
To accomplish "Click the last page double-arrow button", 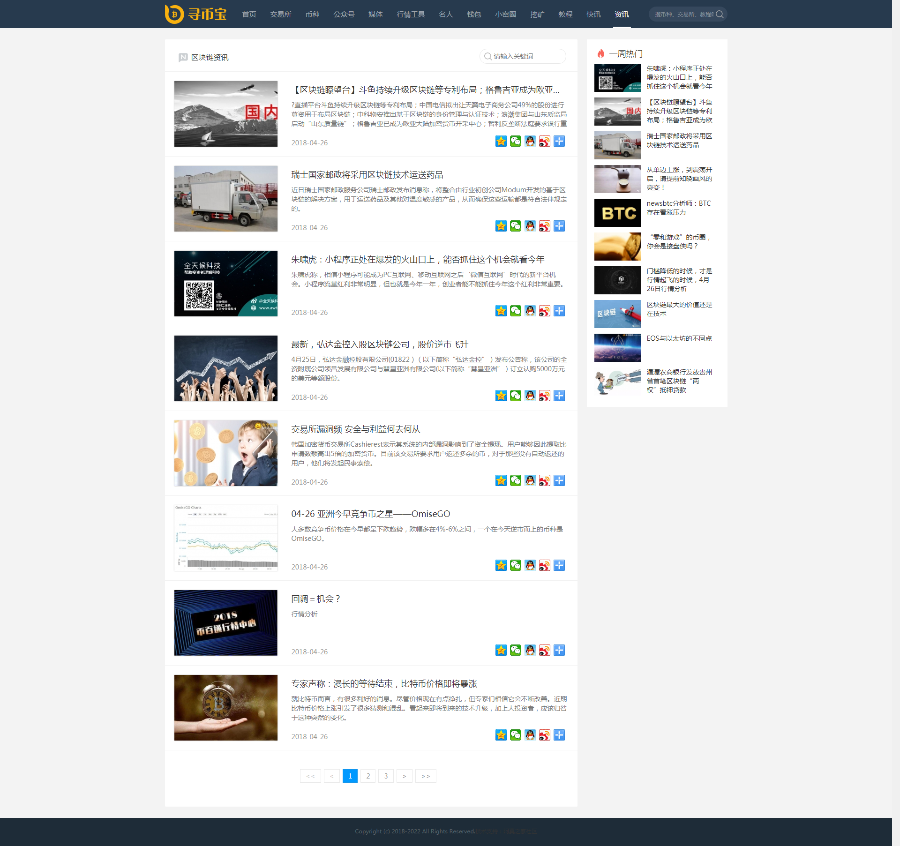I will pos(425,776).
